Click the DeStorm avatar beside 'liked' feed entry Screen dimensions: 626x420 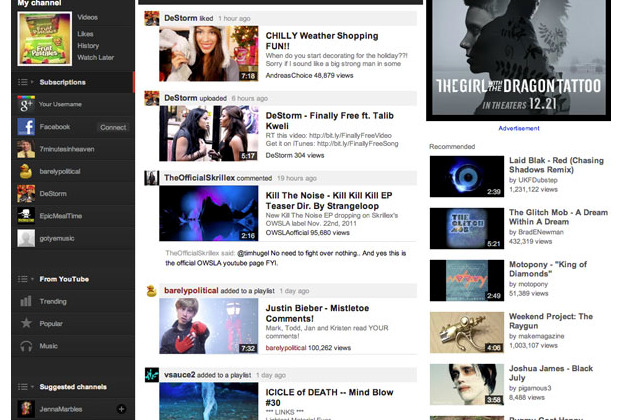tap(152, 18)
